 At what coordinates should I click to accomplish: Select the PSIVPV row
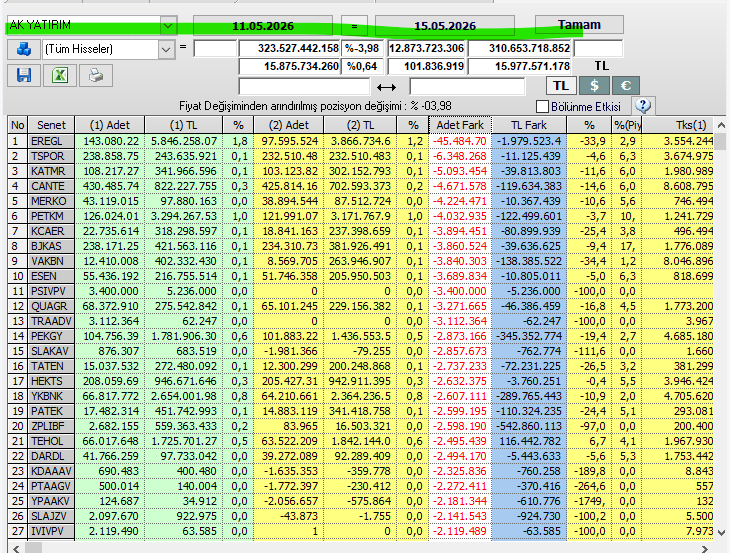click(360, 291)
